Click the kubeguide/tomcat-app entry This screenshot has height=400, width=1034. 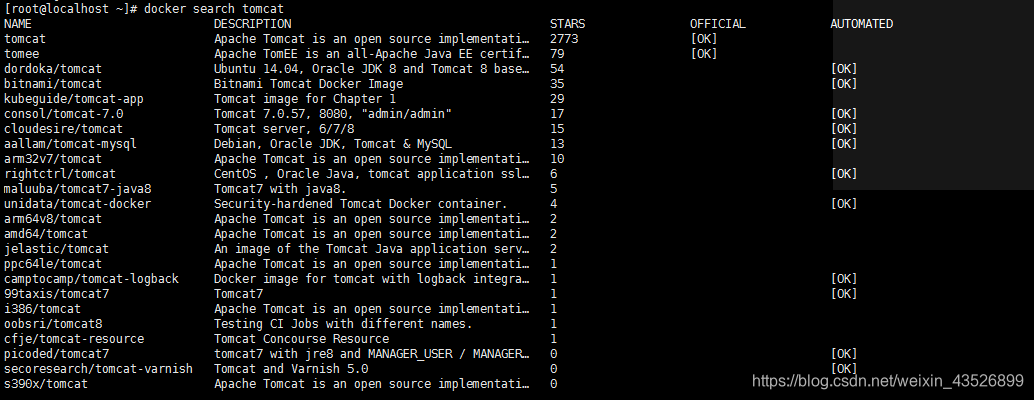click(x=74, y=99)
